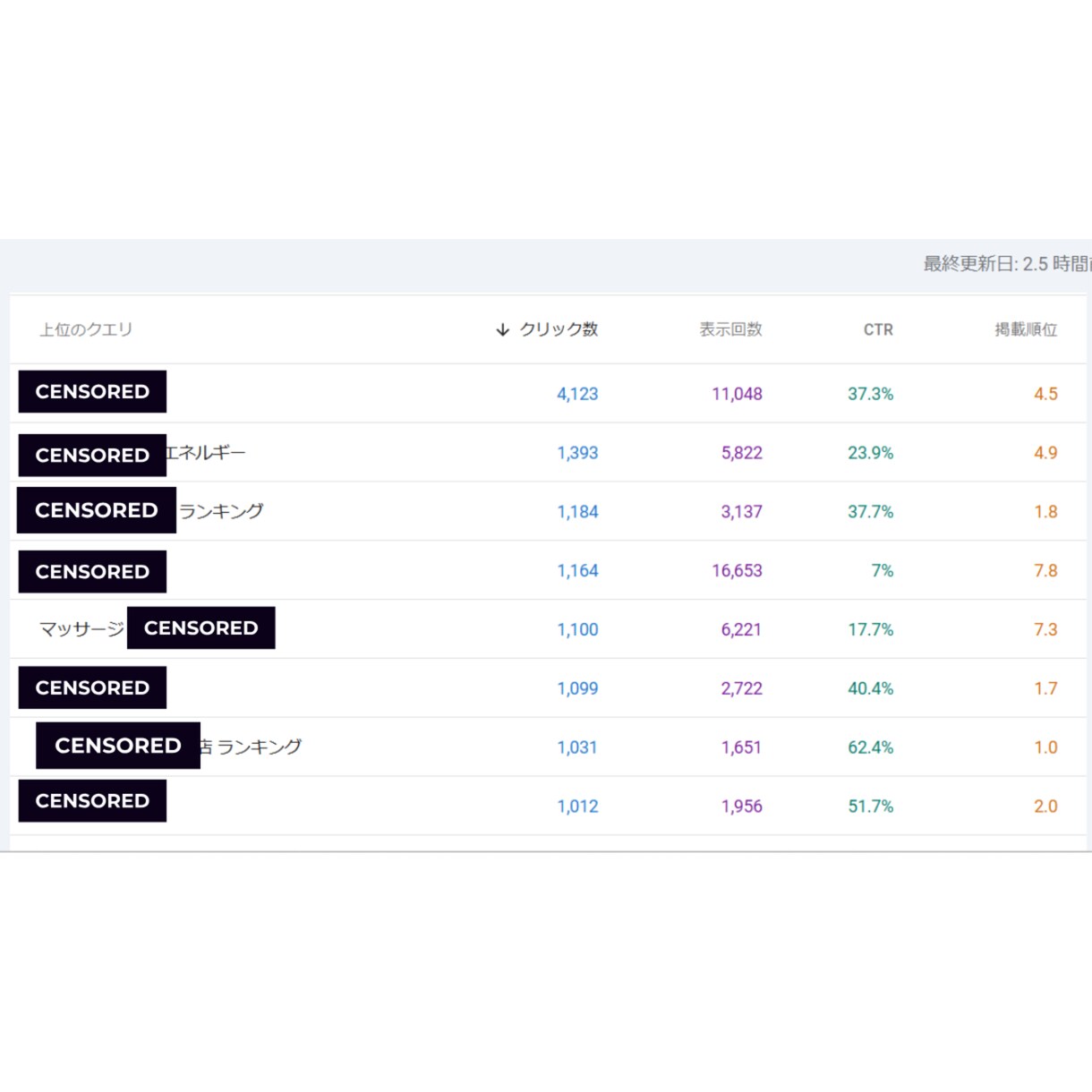Click the position value 1.8
The image size is (1092, 1092).
1045,512
